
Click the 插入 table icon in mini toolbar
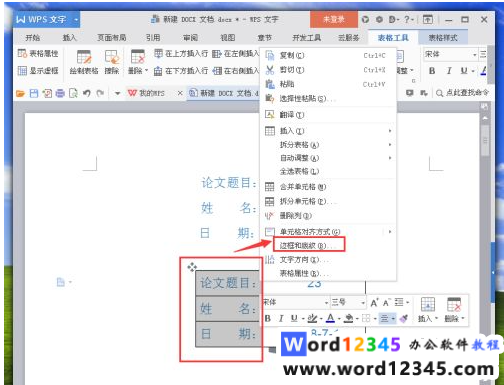(428, 310)
